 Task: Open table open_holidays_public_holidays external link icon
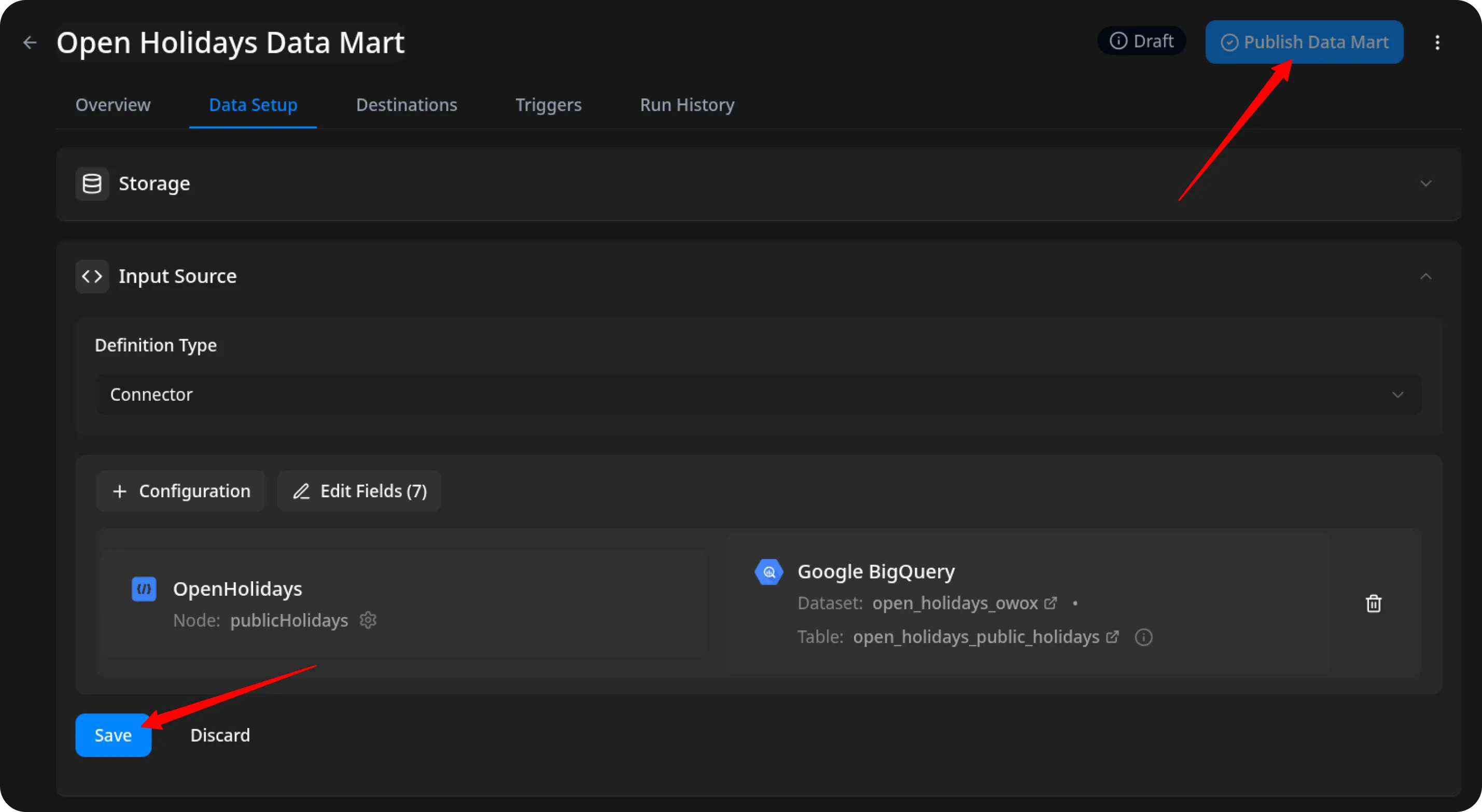click(x=1113, y=637)
